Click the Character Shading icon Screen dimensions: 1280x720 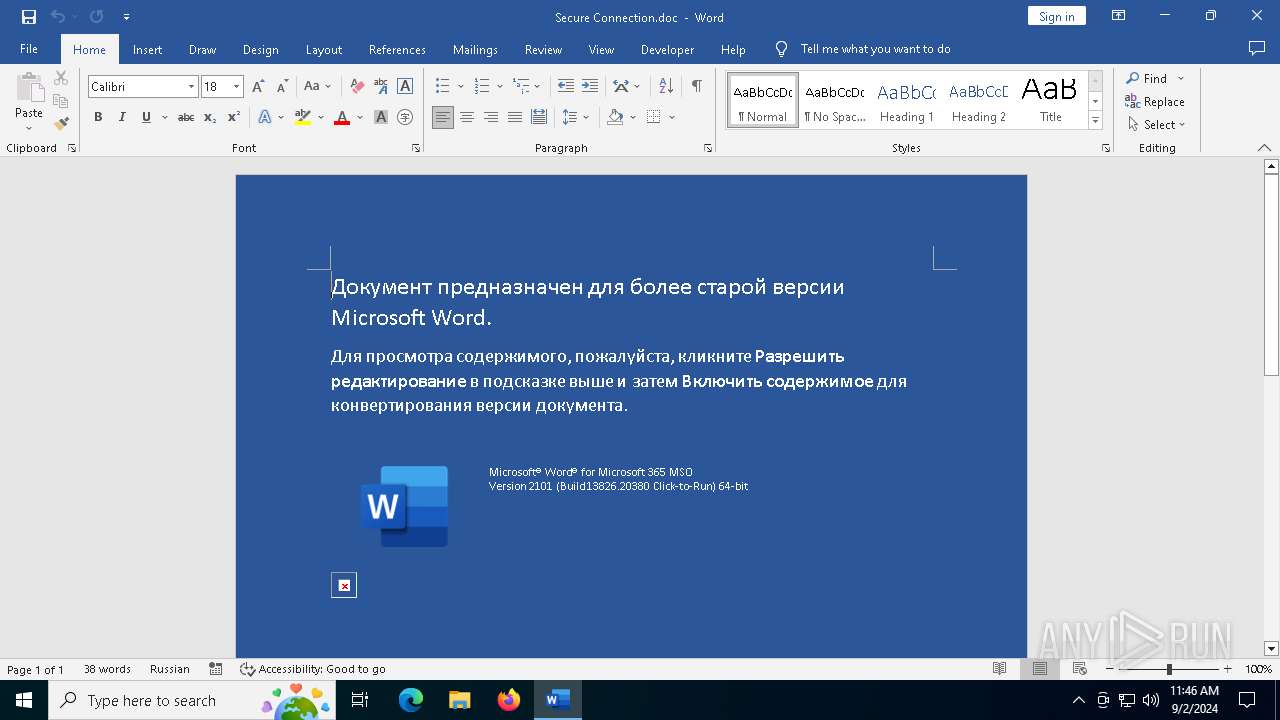[381, 117]
